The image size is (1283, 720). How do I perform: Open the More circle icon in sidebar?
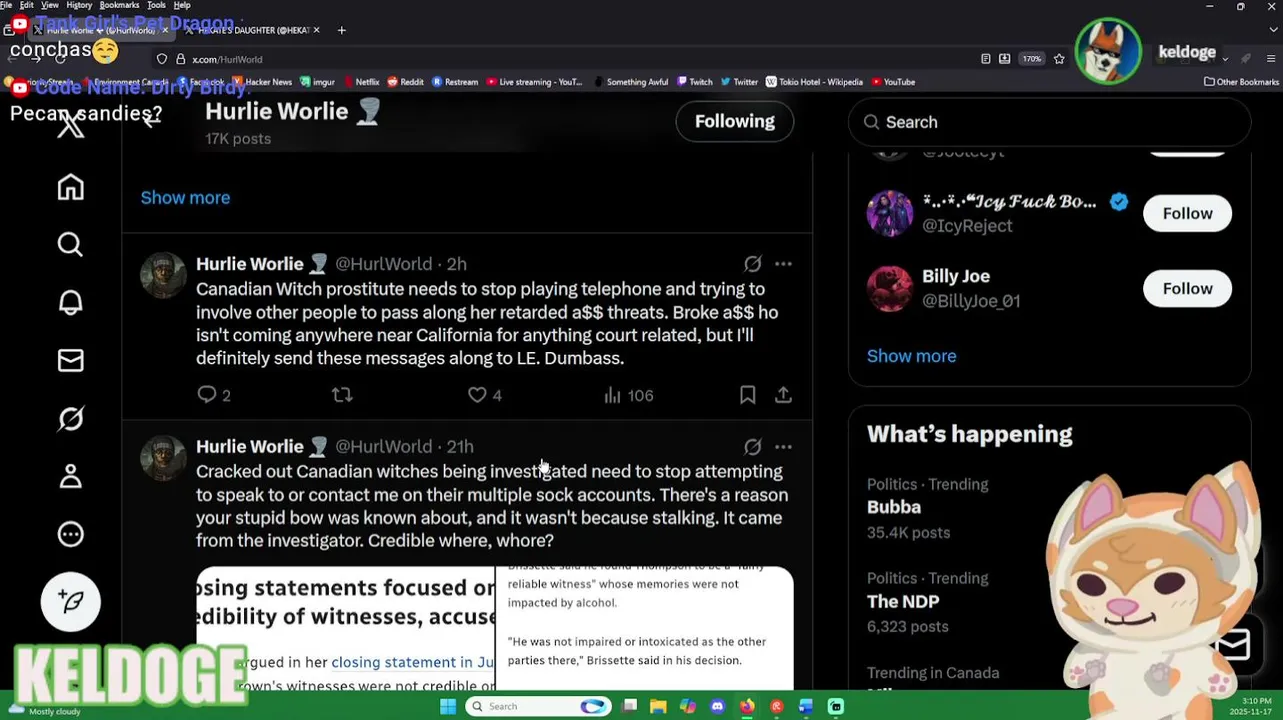pos(70,534)
